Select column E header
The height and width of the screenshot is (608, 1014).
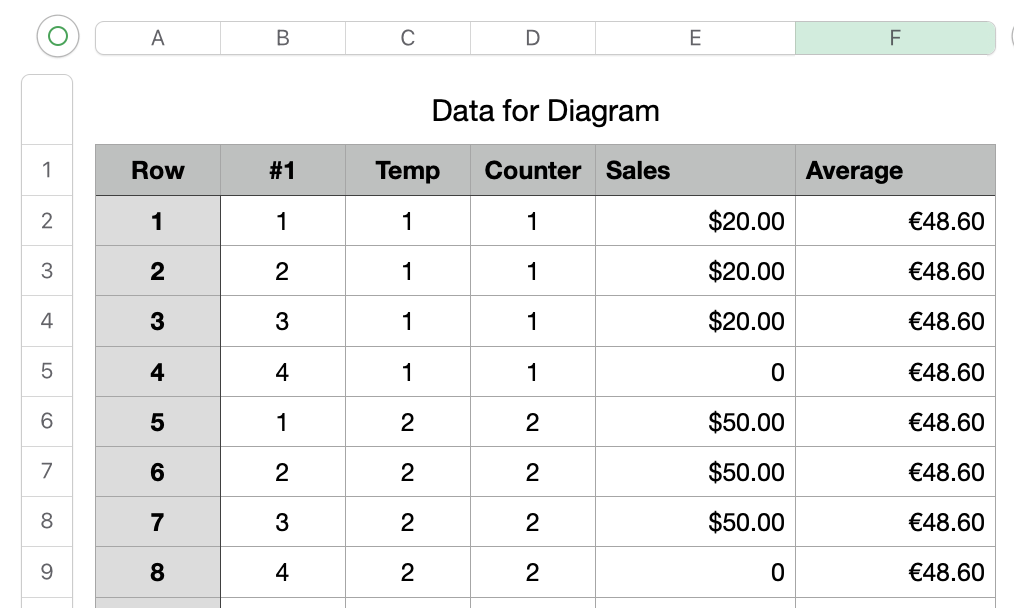[695, 38]
